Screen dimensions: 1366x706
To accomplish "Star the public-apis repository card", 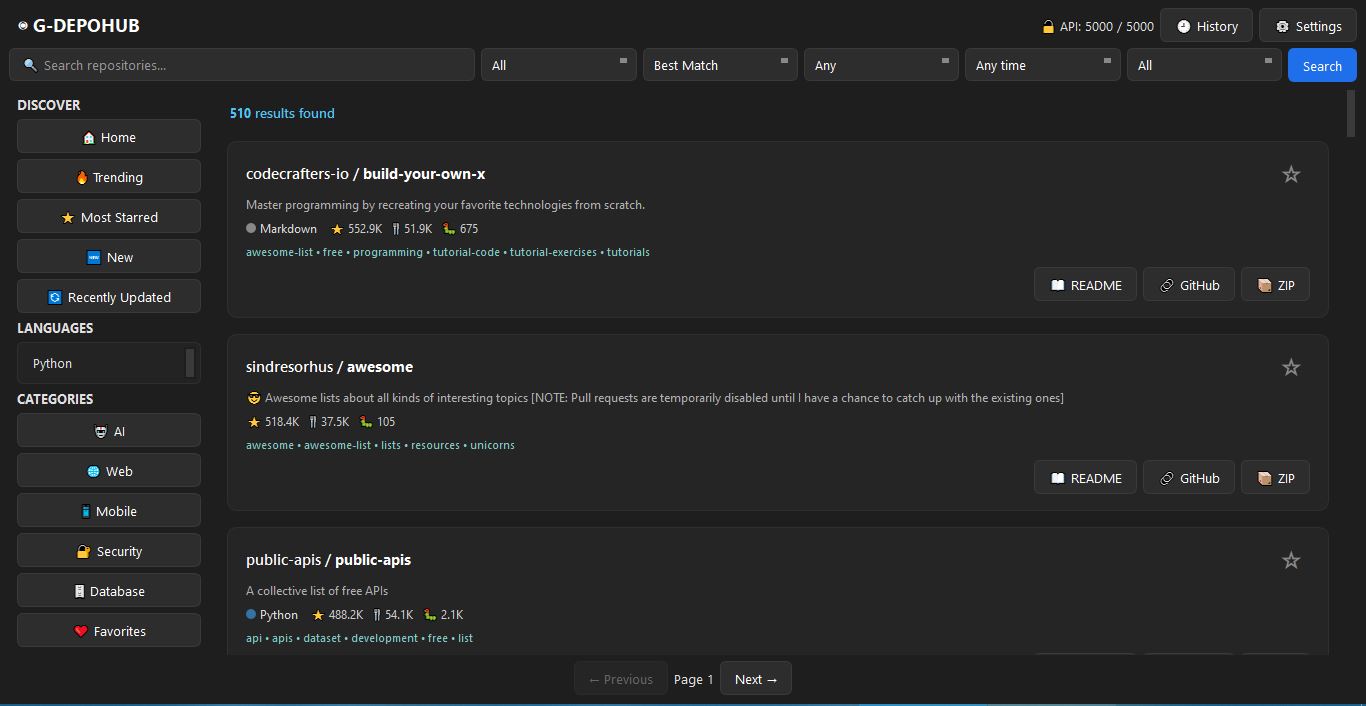I will (x=1291, y=561).
